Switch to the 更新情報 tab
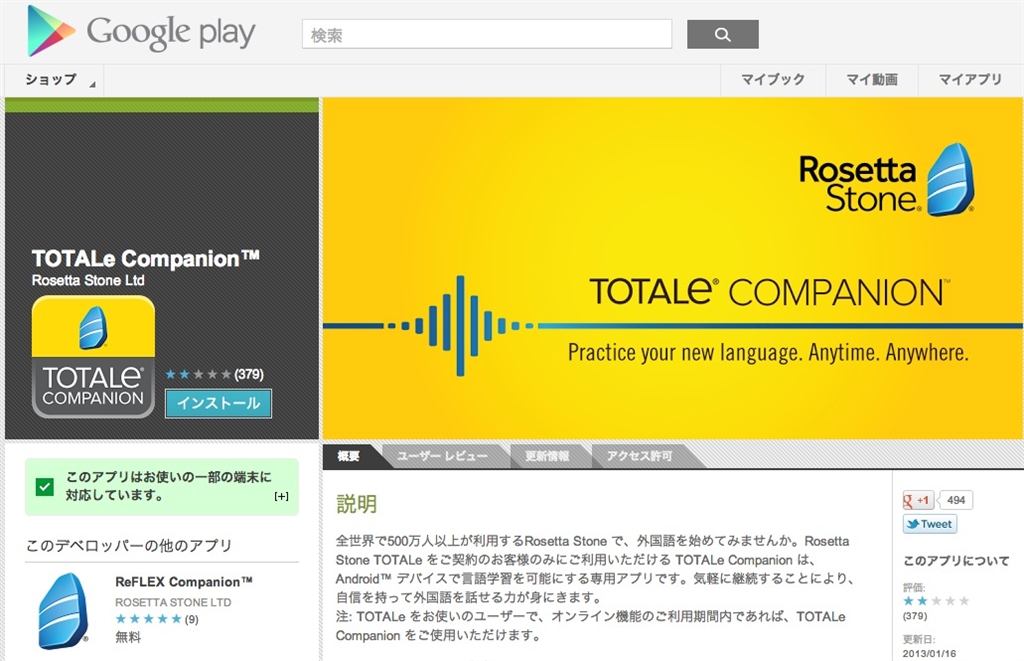Image resolution: width=1024 pixels, height=661 pixels. pos(547,456)
